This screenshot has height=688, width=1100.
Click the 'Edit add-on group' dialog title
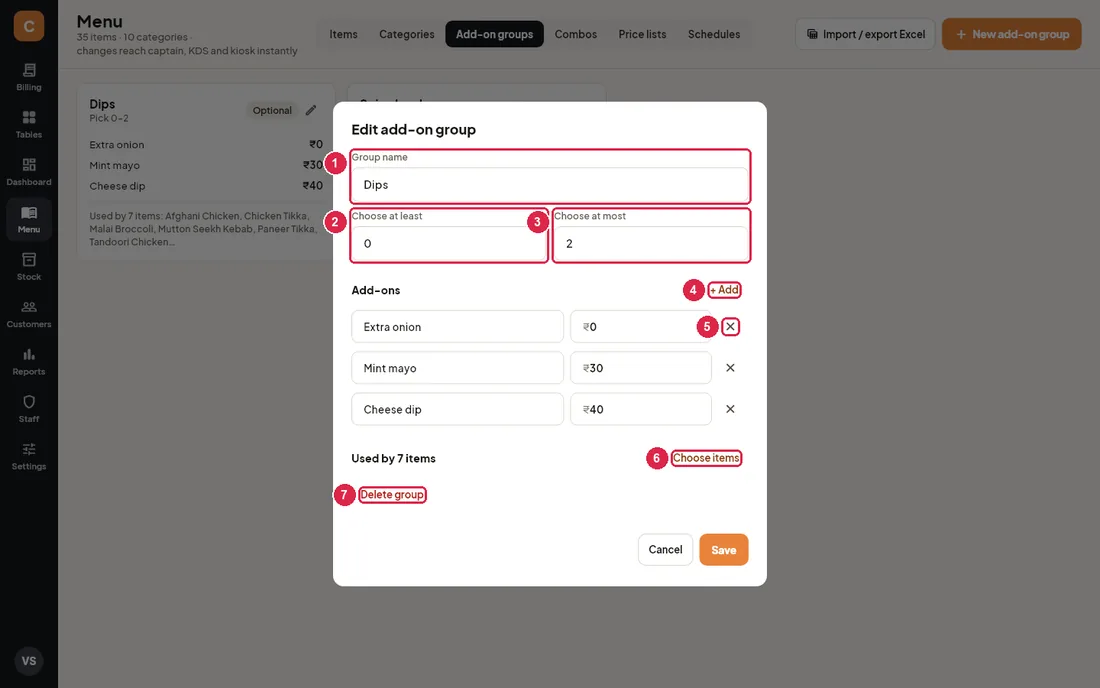coord(413,130)
